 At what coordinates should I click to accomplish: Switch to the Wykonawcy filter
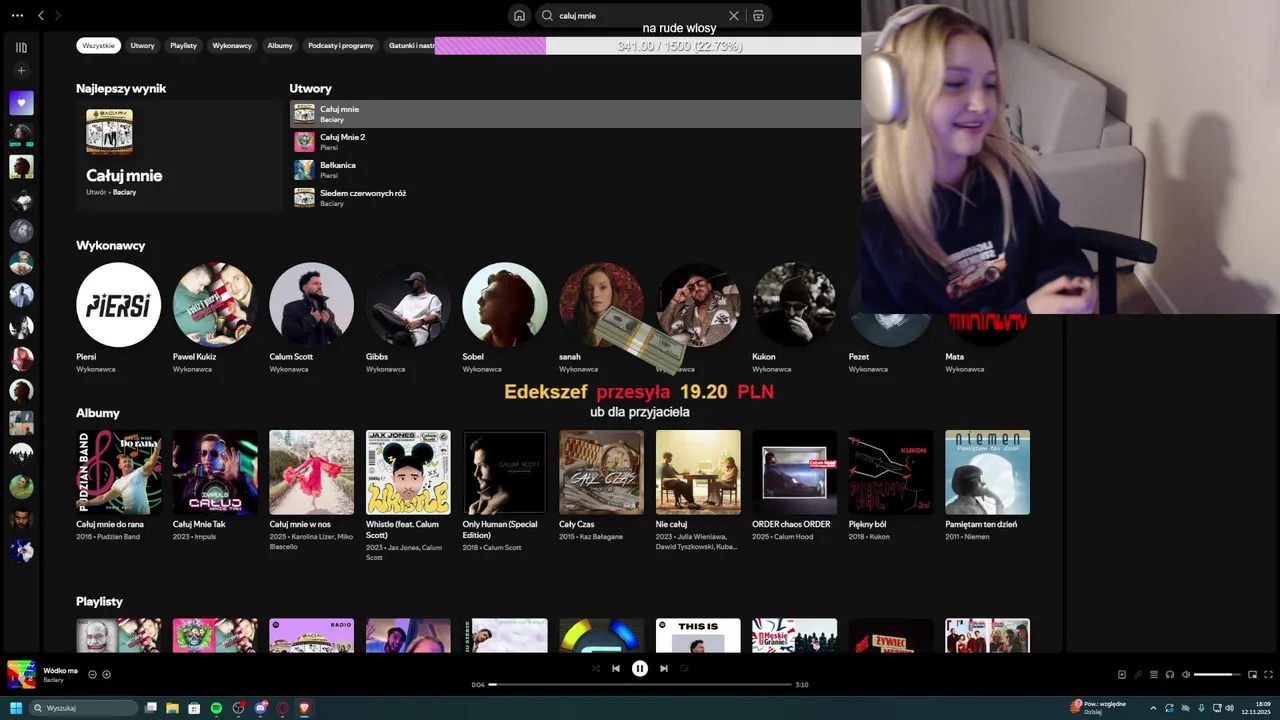[232, 45]
